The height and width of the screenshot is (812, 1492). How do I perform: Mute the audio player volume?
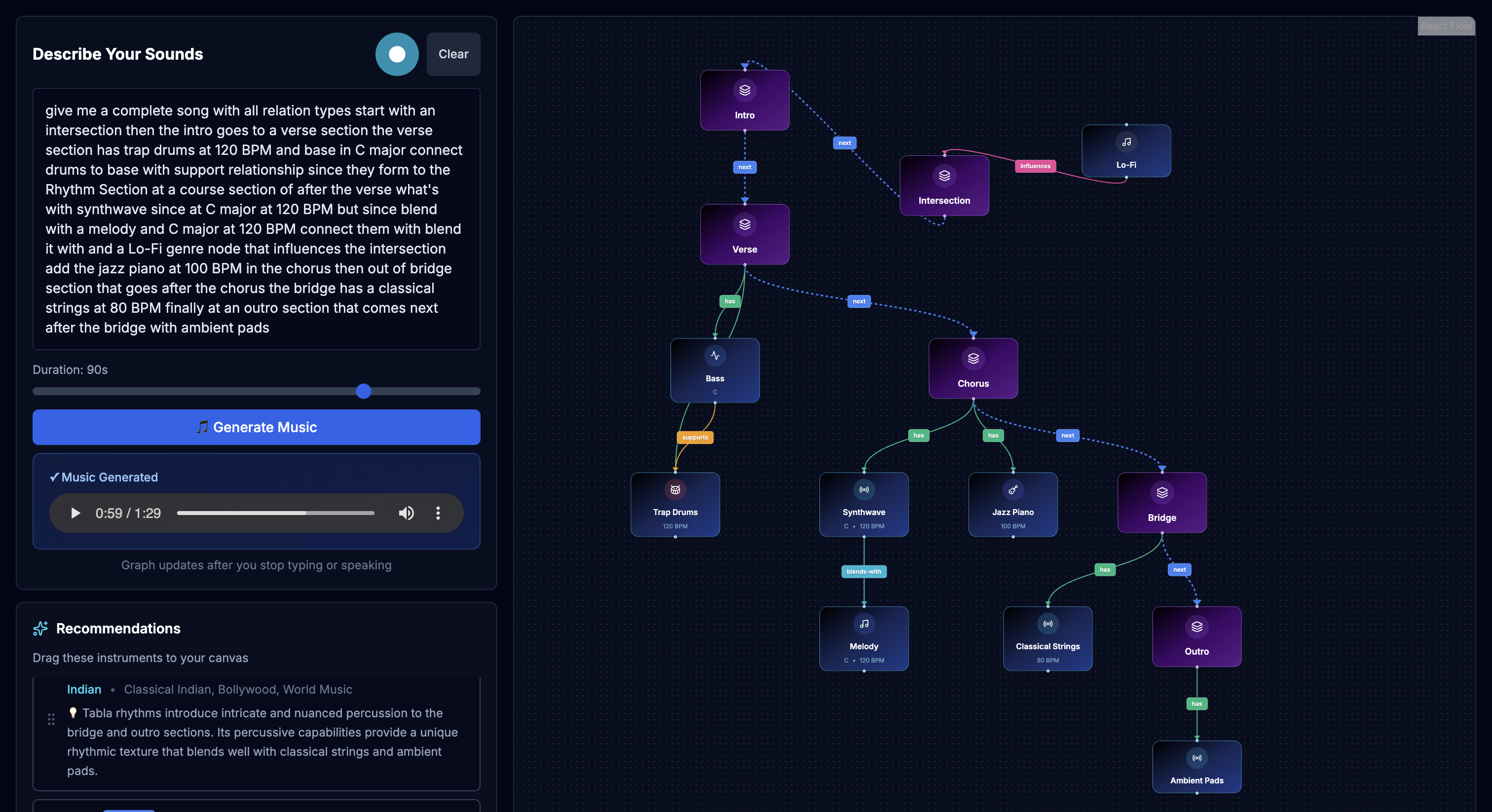(x=406, y=513)
